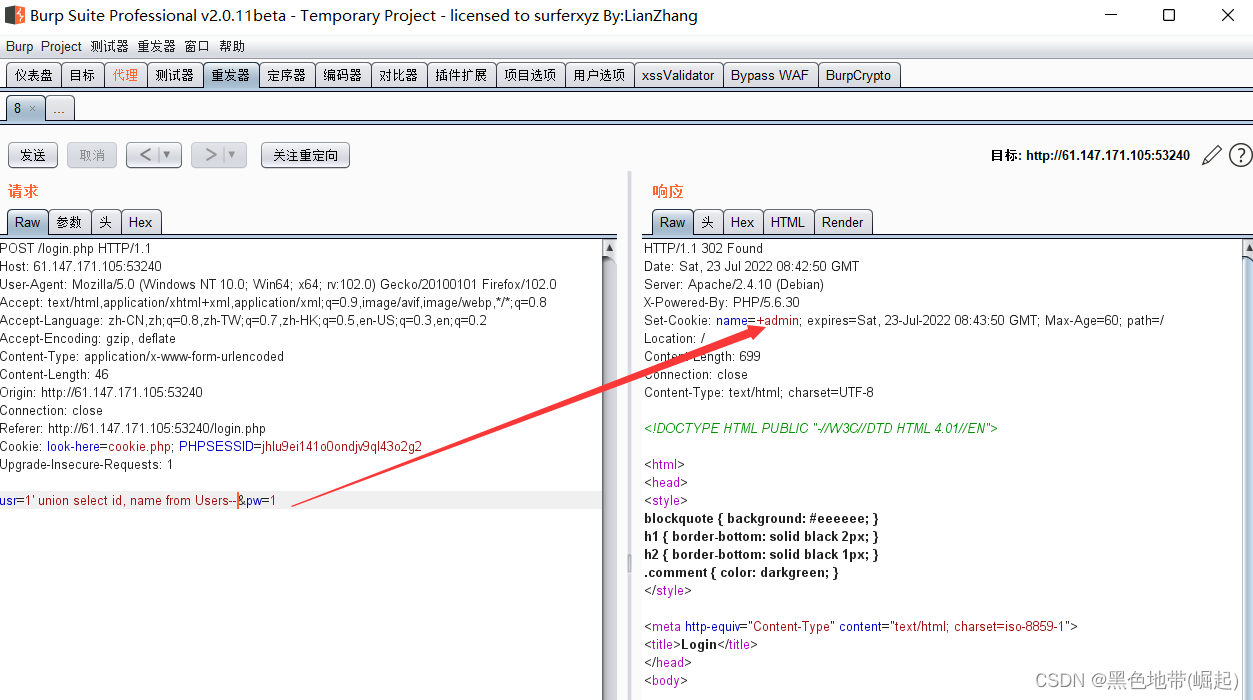Click the response pane scroll up arrow
The image size is (1253, 700).
1246,247
